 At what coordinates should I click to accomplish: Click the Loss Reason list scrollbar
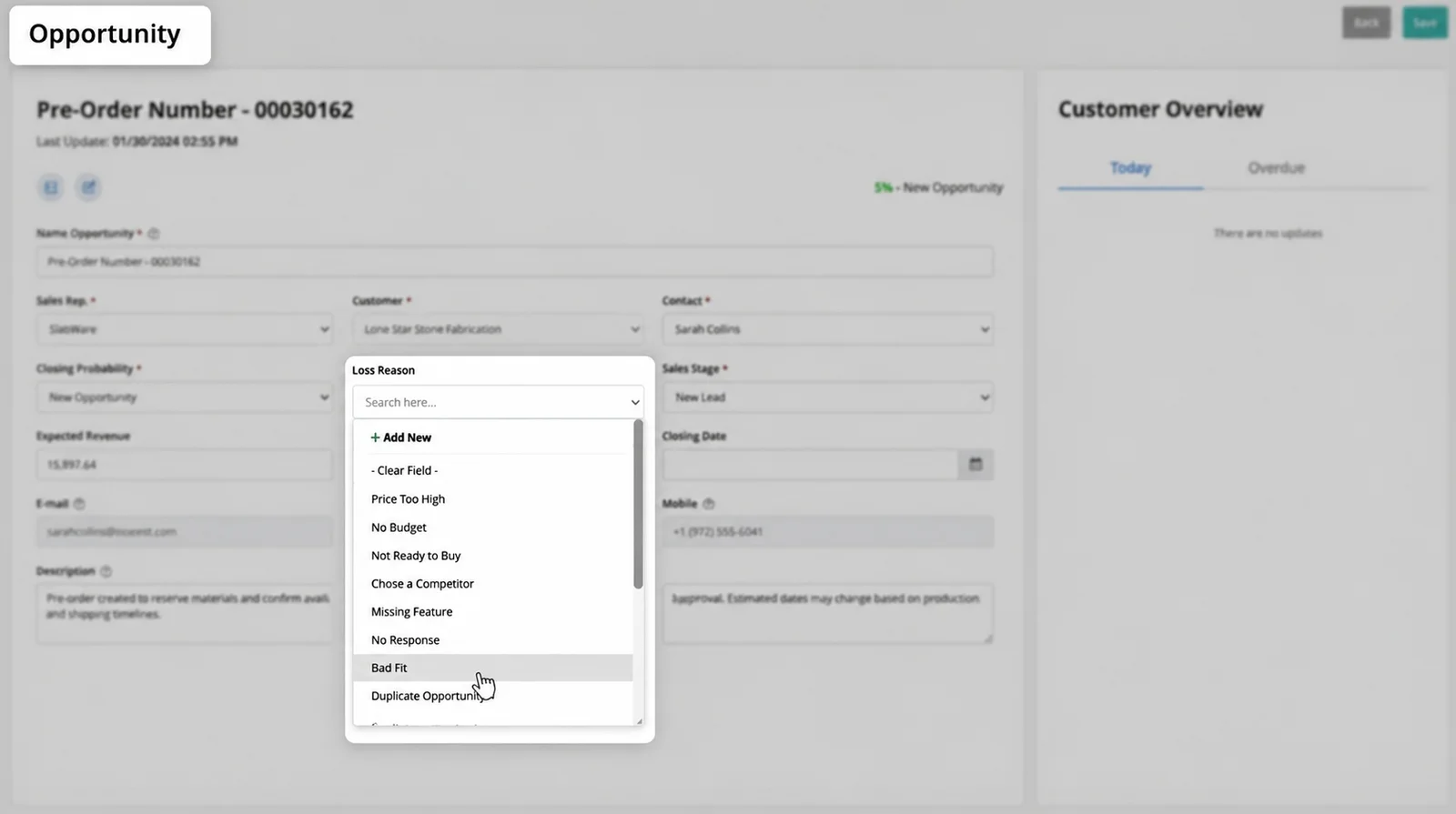pos(638,504)
